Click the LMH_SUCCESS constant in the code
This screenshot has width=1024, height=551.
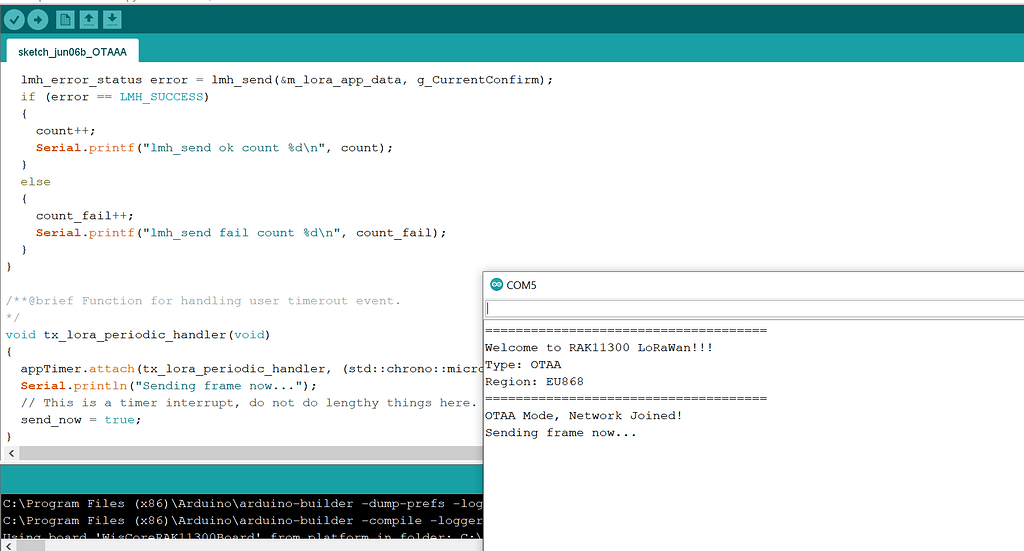161,97
